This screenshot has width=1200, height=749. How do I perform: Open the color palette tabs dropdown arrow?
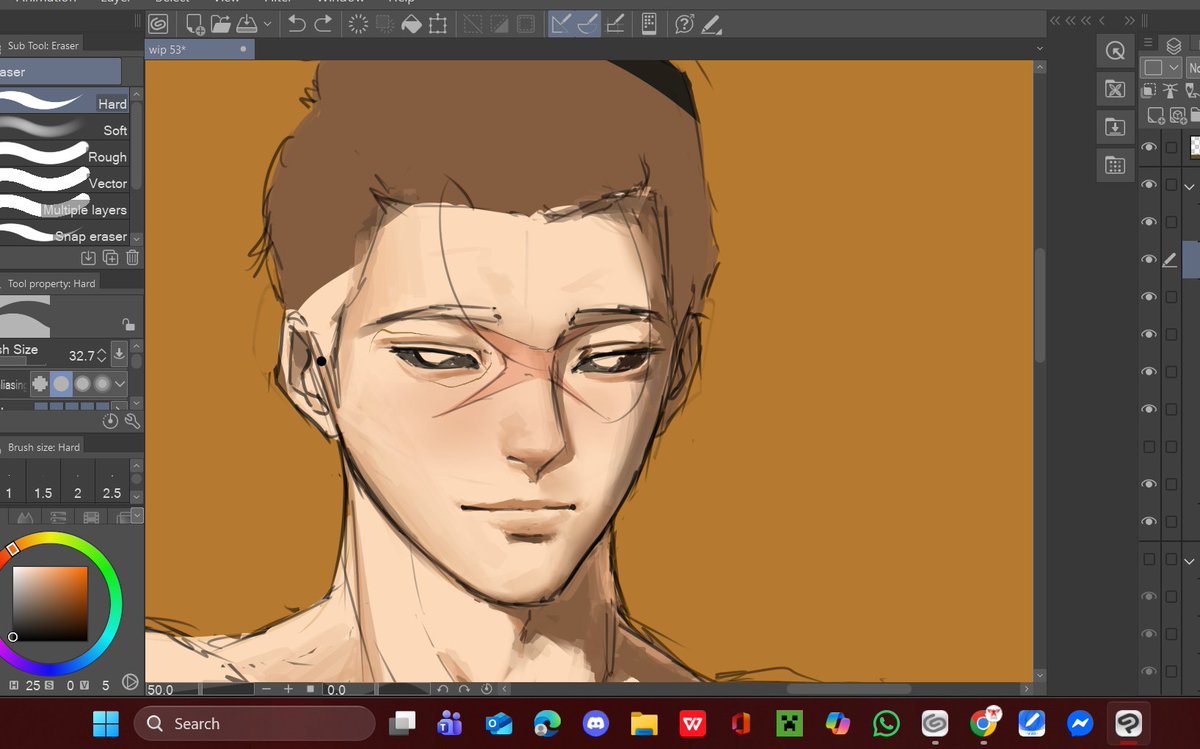coord(137,516)
